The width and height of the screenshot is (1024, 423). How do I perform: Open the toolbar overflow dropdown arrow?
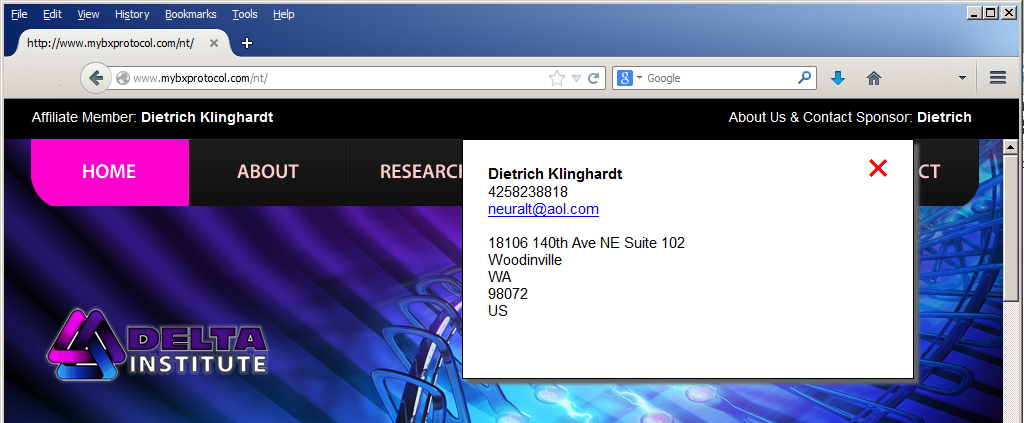962,78
